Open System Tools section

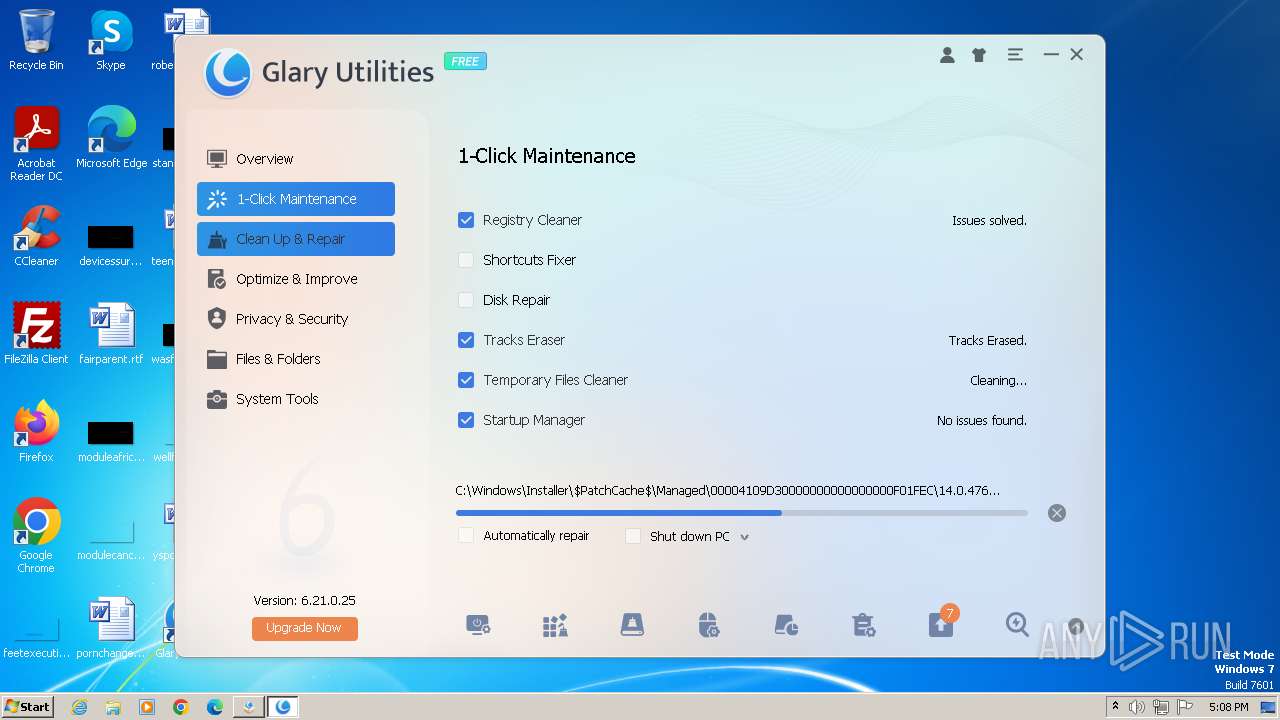point(296,399)
